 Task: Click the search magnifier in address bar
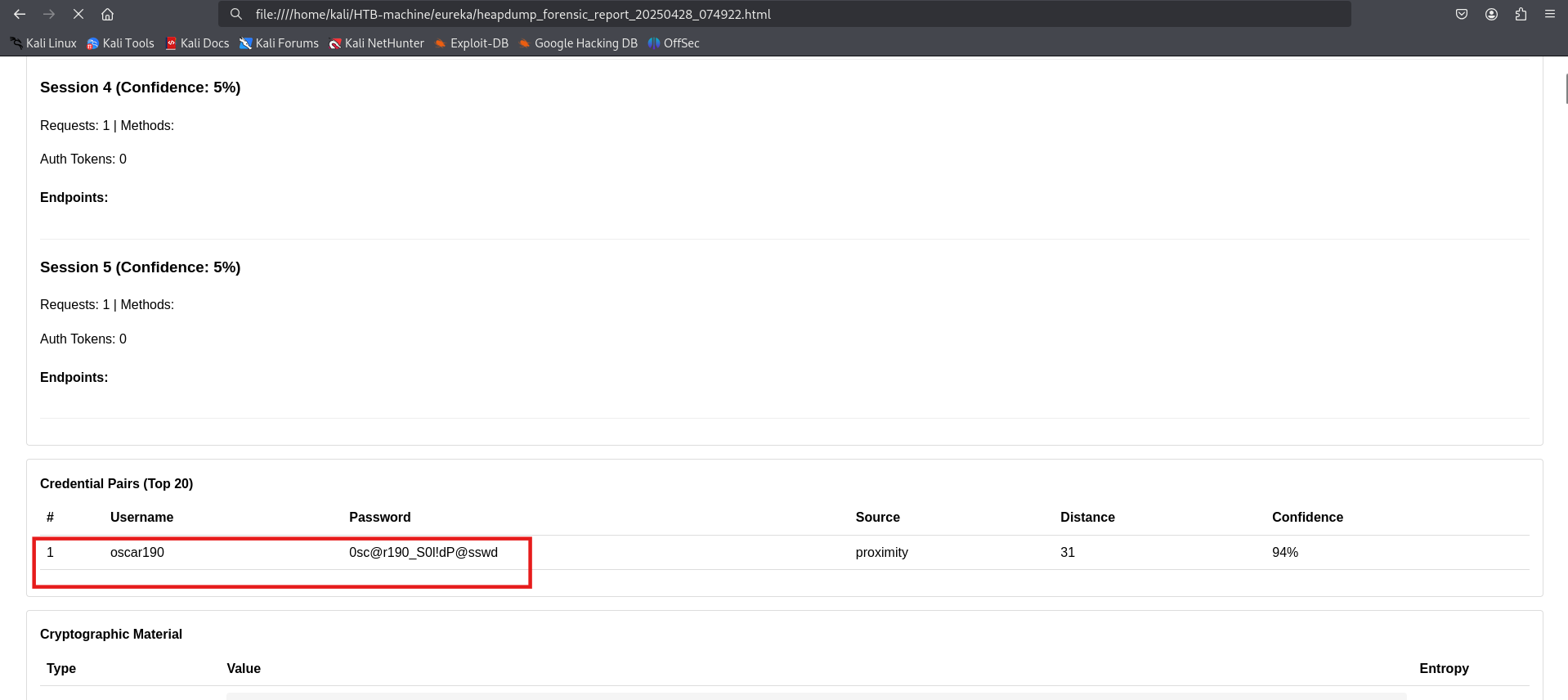click(236, 14)
